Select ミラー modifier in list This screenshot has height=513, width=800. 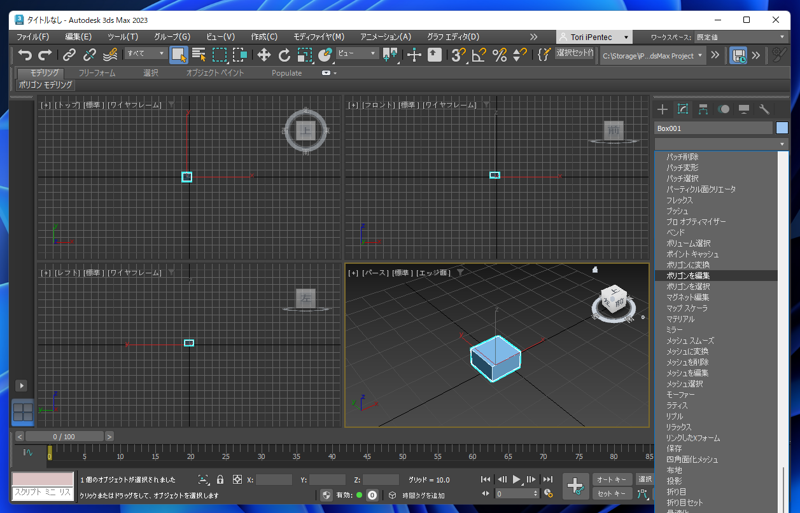point(716,330)
